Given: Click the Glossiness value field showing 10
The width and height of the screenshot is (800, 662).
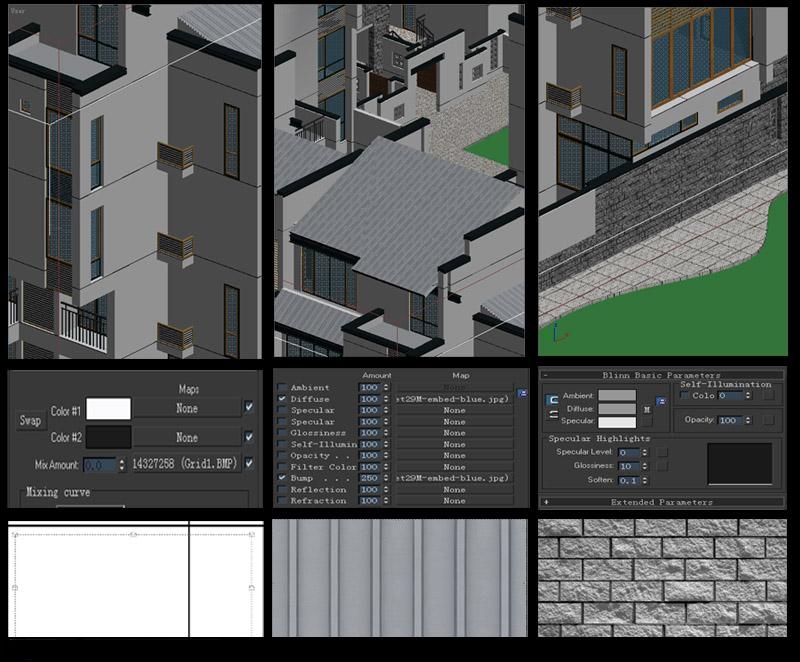Looking at the screenshot, I should (629, 466).
